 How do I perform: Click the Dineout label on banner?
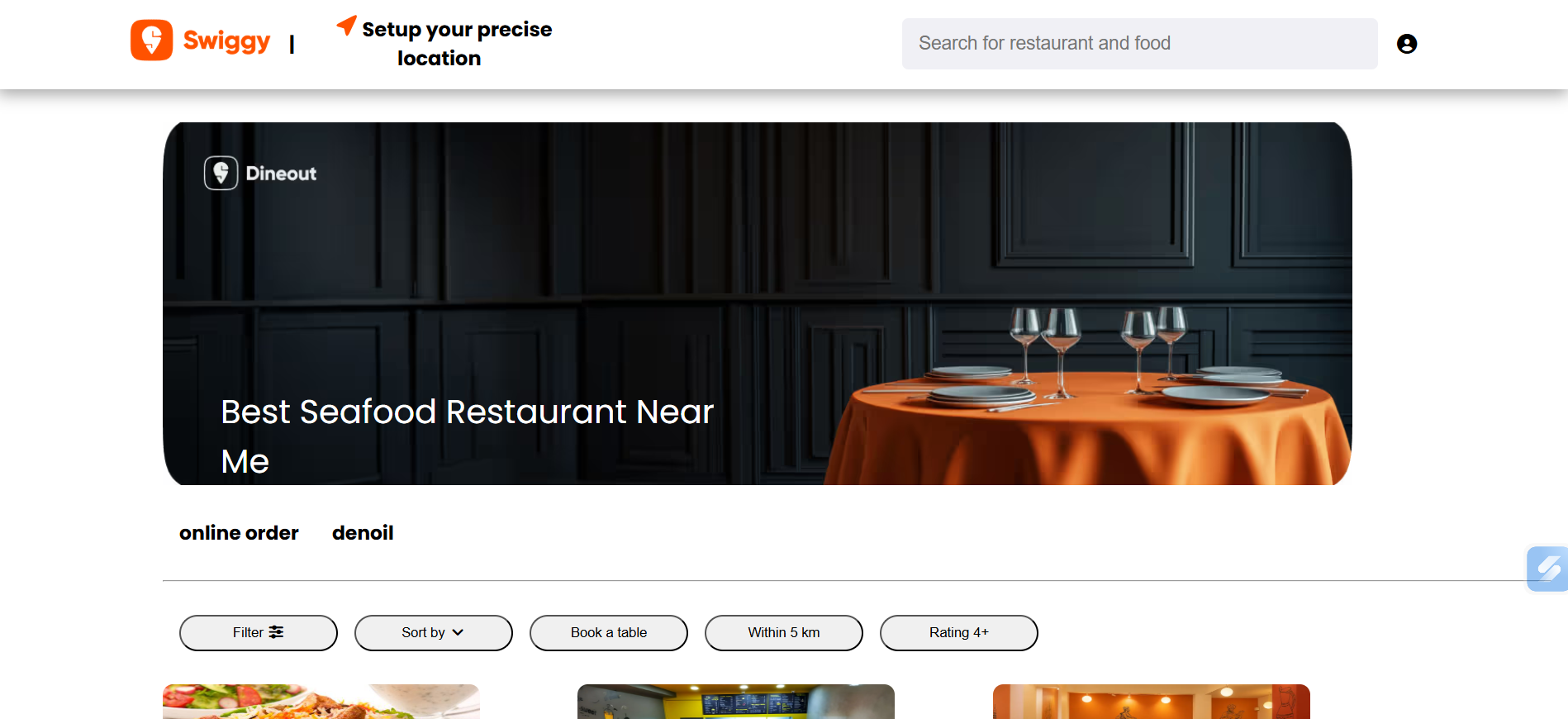tap(281, 174)
